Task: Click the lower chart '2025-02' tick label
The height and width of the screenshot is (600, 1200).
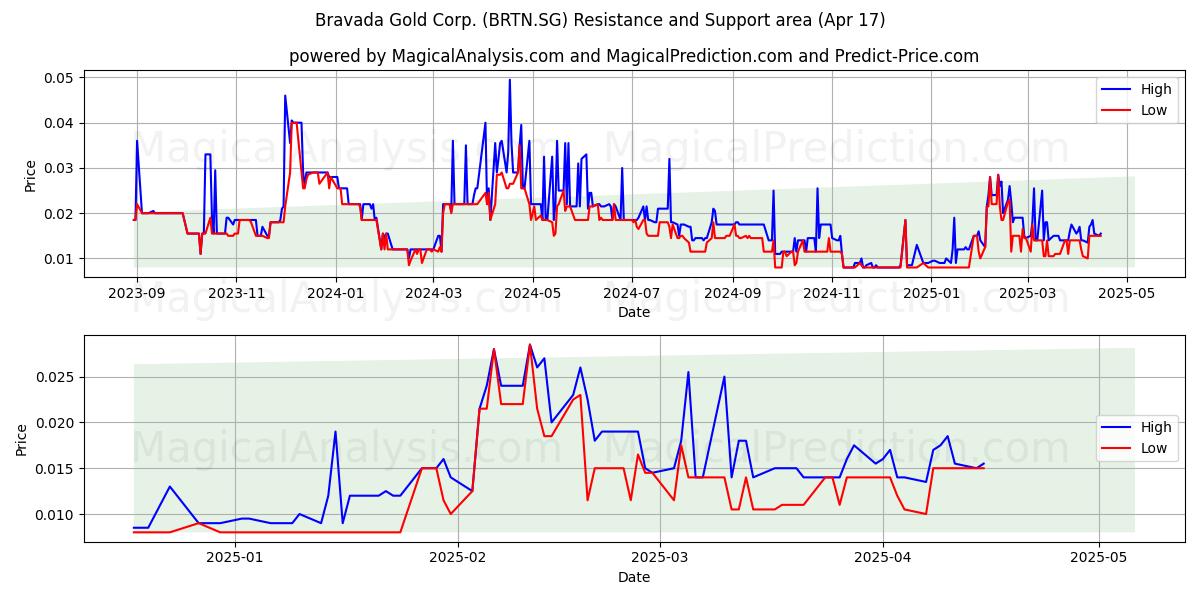Action: coord(457,558)
